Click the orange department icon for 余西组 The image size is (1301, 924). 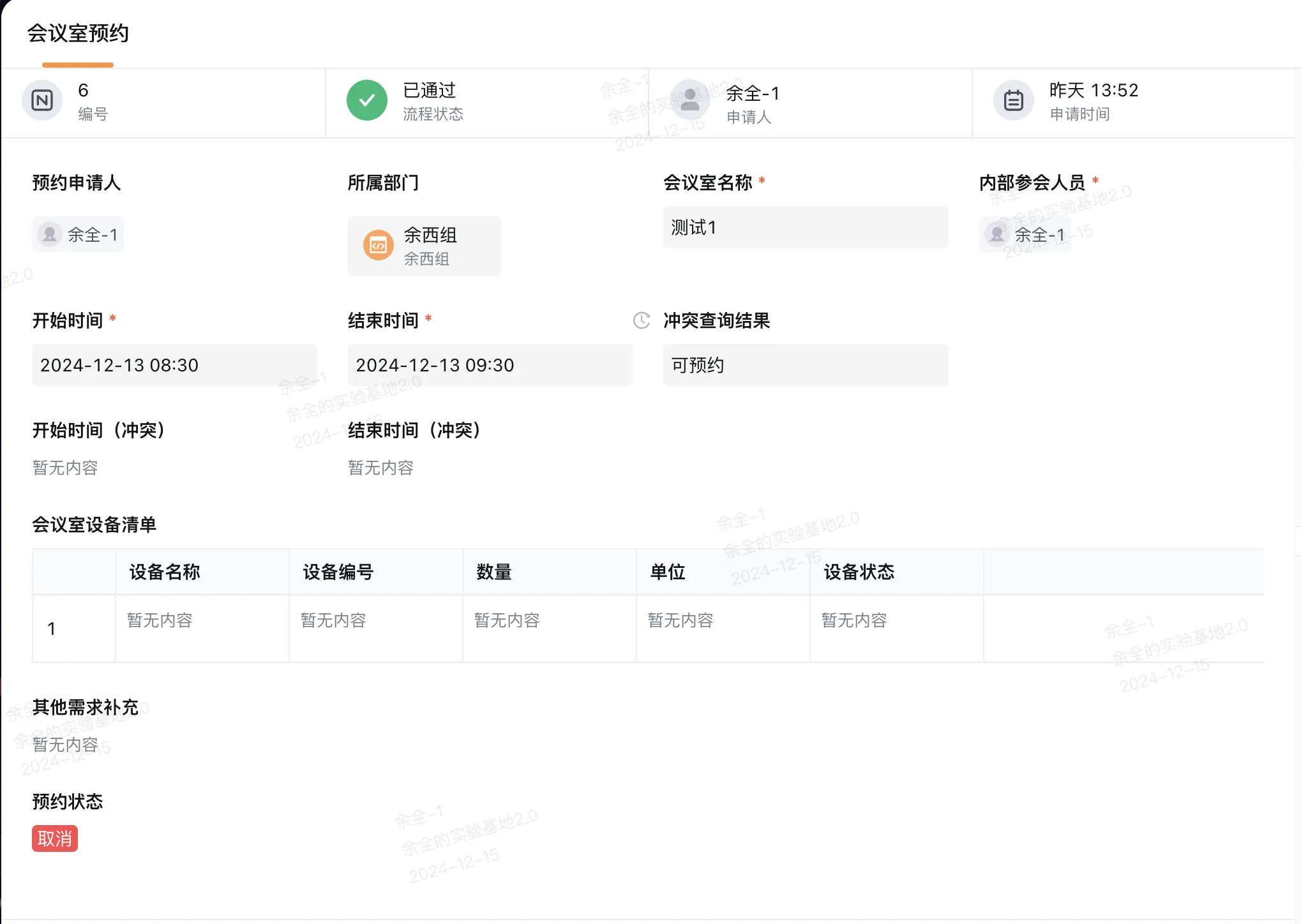tap(379, 246)
